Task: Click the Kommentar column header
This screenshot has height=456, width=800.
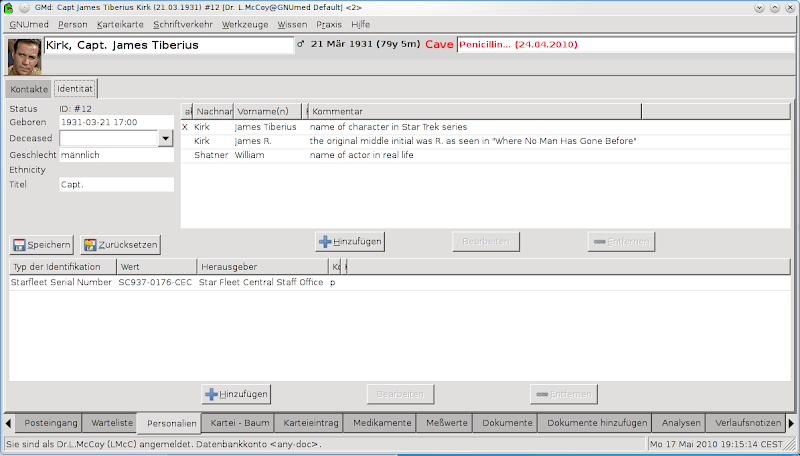Action: pyautogui.click(x=474, y=111)
